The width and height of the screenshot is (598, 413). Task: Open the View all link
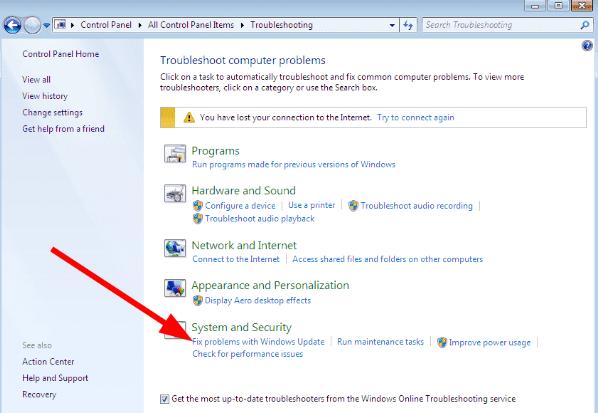tap(36, 80)
